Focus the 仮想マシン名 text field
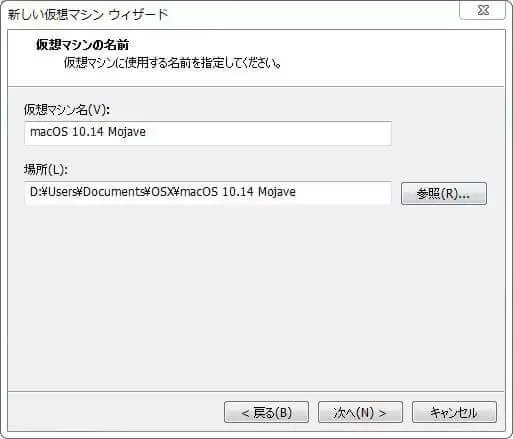The image size is (513, 439). [x=208, y=133]
